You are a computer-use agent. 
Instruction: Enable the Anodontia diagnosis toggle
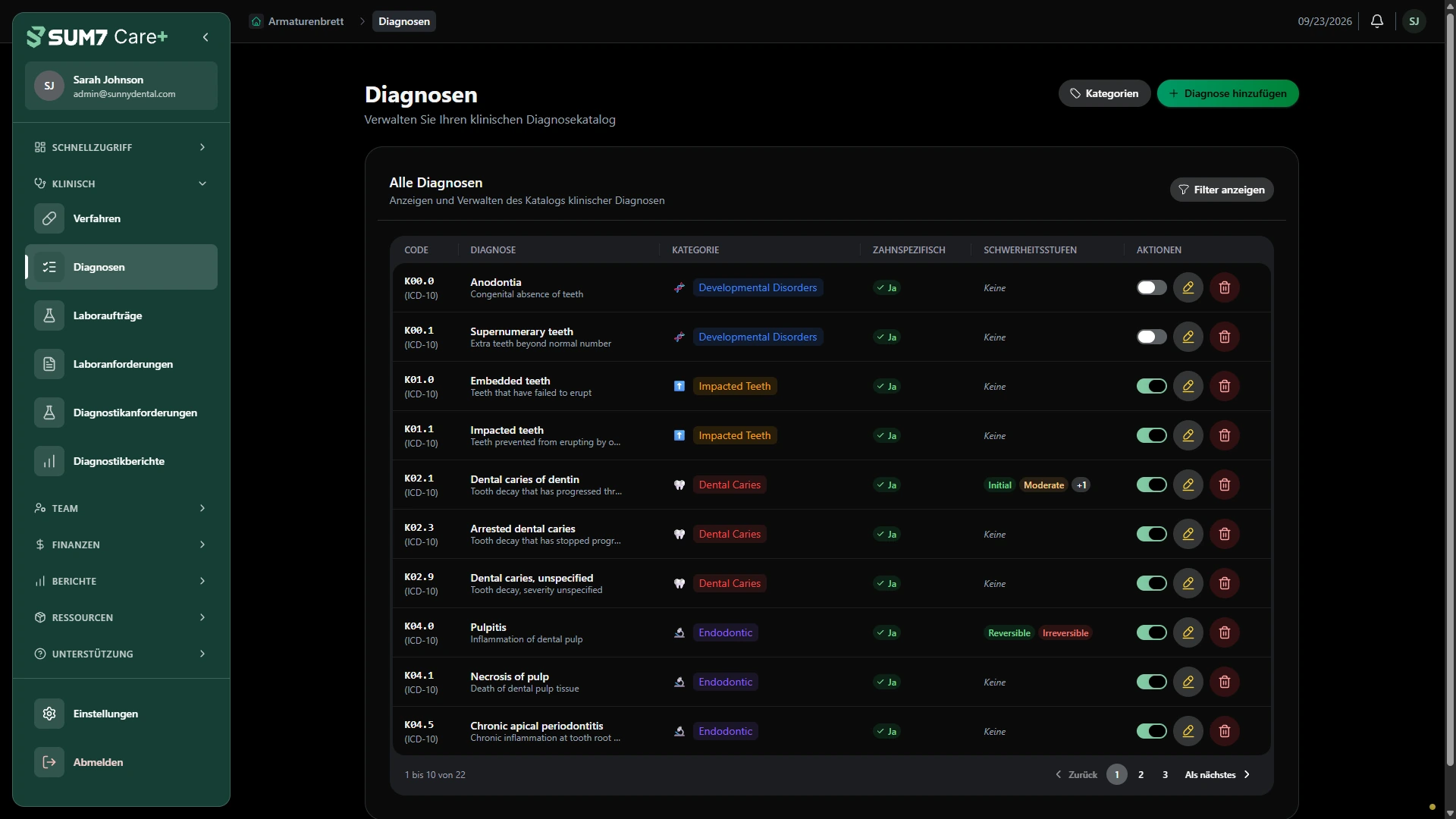point(1151,287)
